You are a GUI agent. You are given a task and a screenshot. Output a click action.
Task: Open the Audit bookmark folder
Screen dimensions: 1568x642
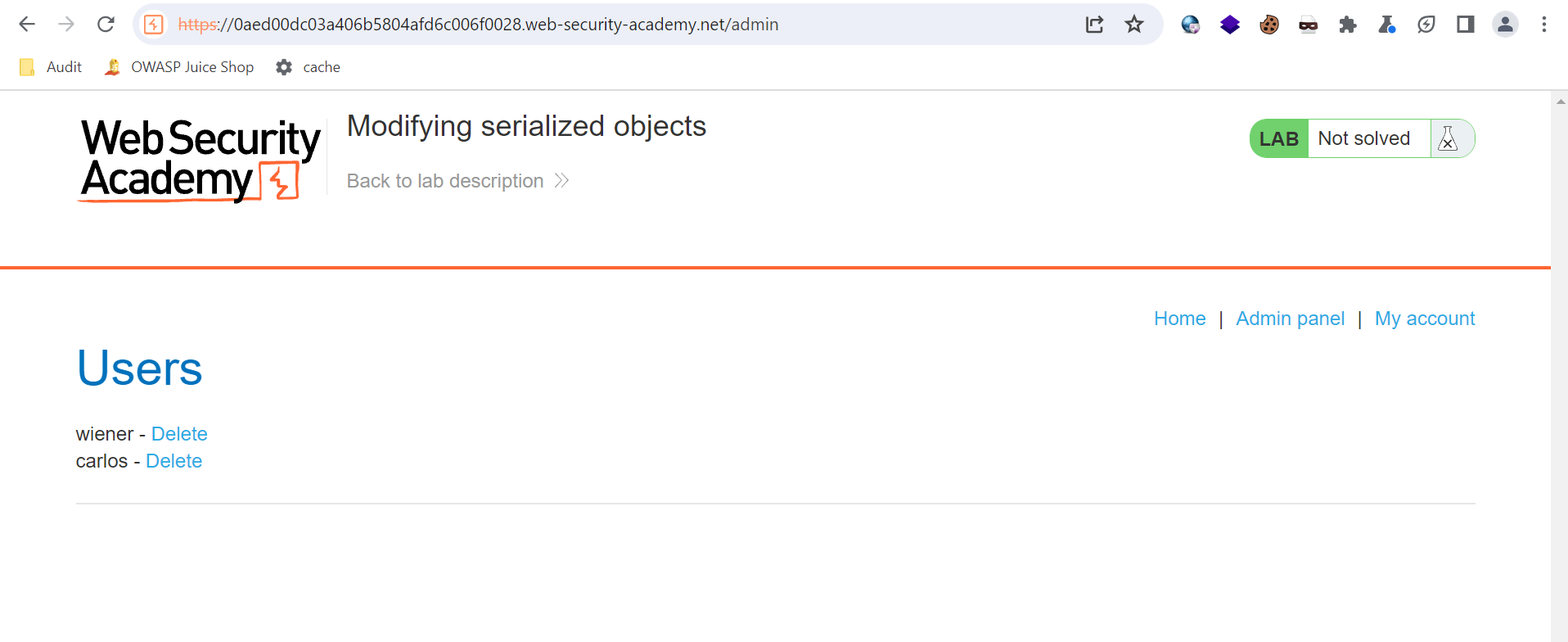(x=51, y=67)
